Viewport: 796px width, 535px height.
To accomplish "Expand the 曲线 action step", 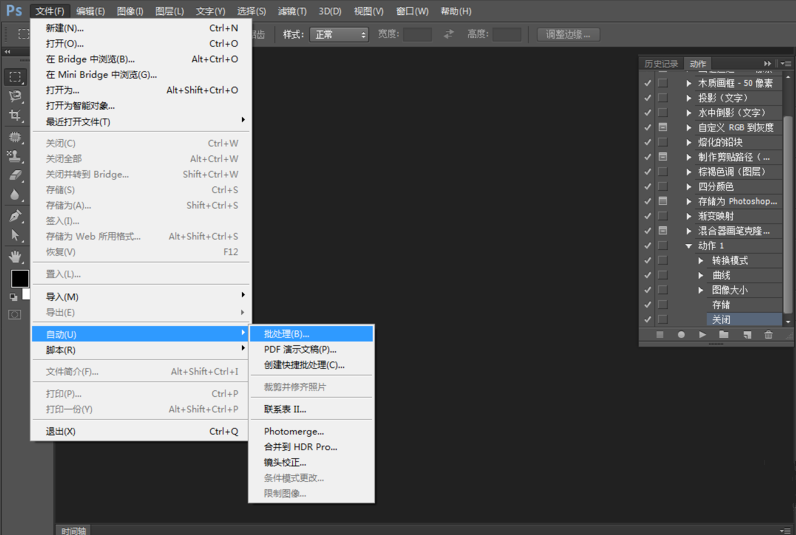I will tap(701, 275).
